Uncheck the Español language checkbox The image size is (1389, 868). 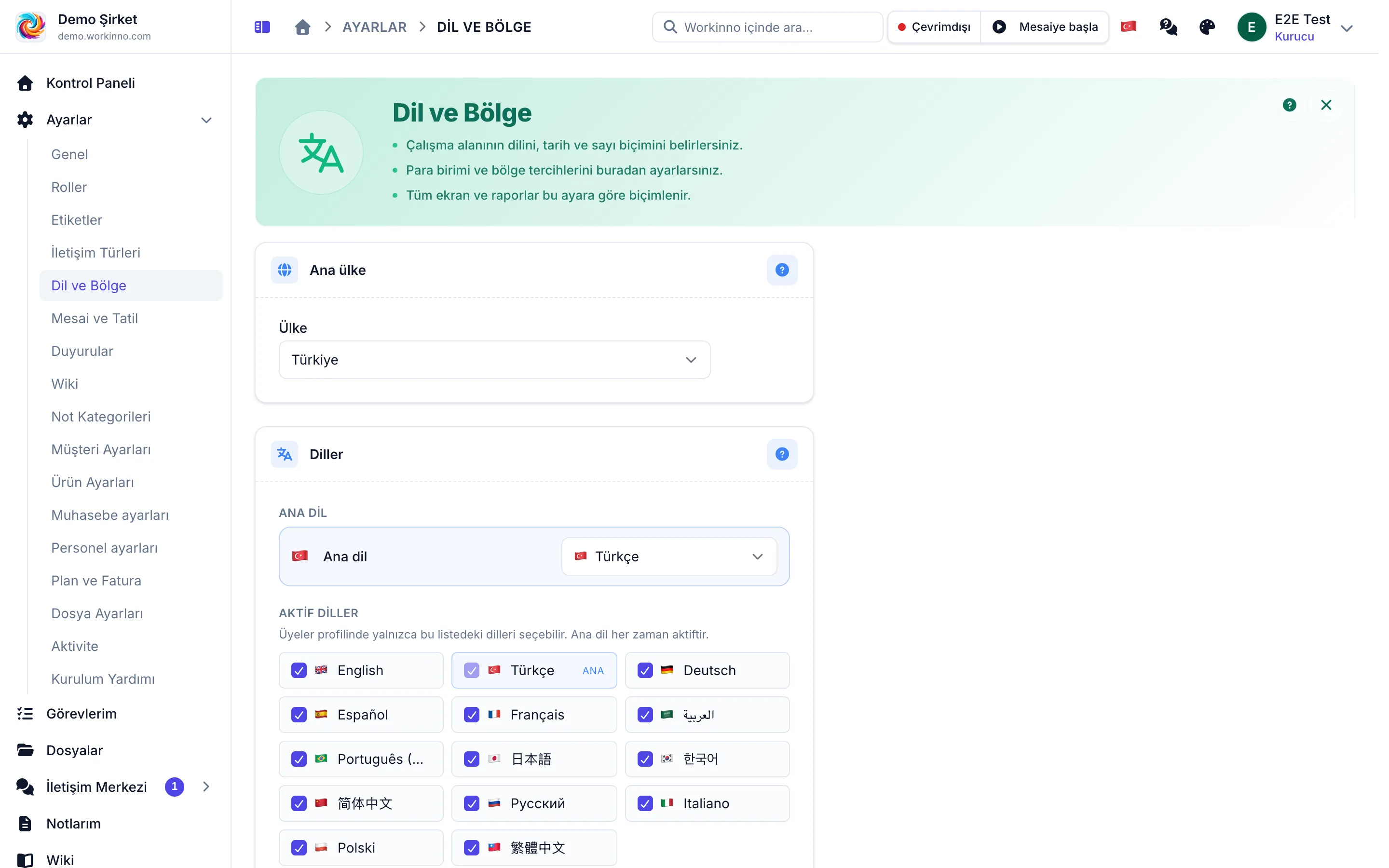pyautogui.click(x=299, y=715)
